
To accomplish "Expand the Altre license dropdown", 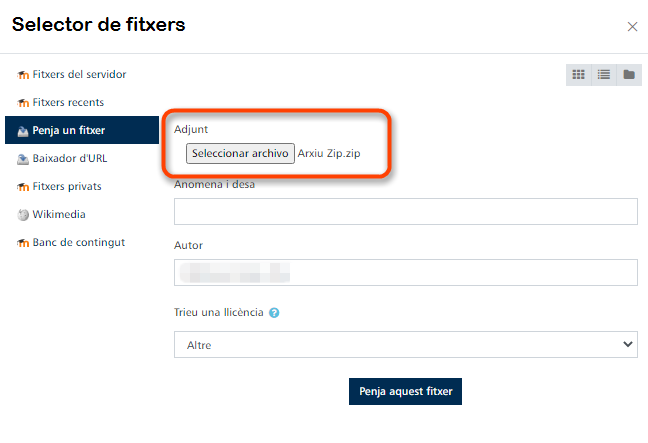I will [x=406, y=345].
